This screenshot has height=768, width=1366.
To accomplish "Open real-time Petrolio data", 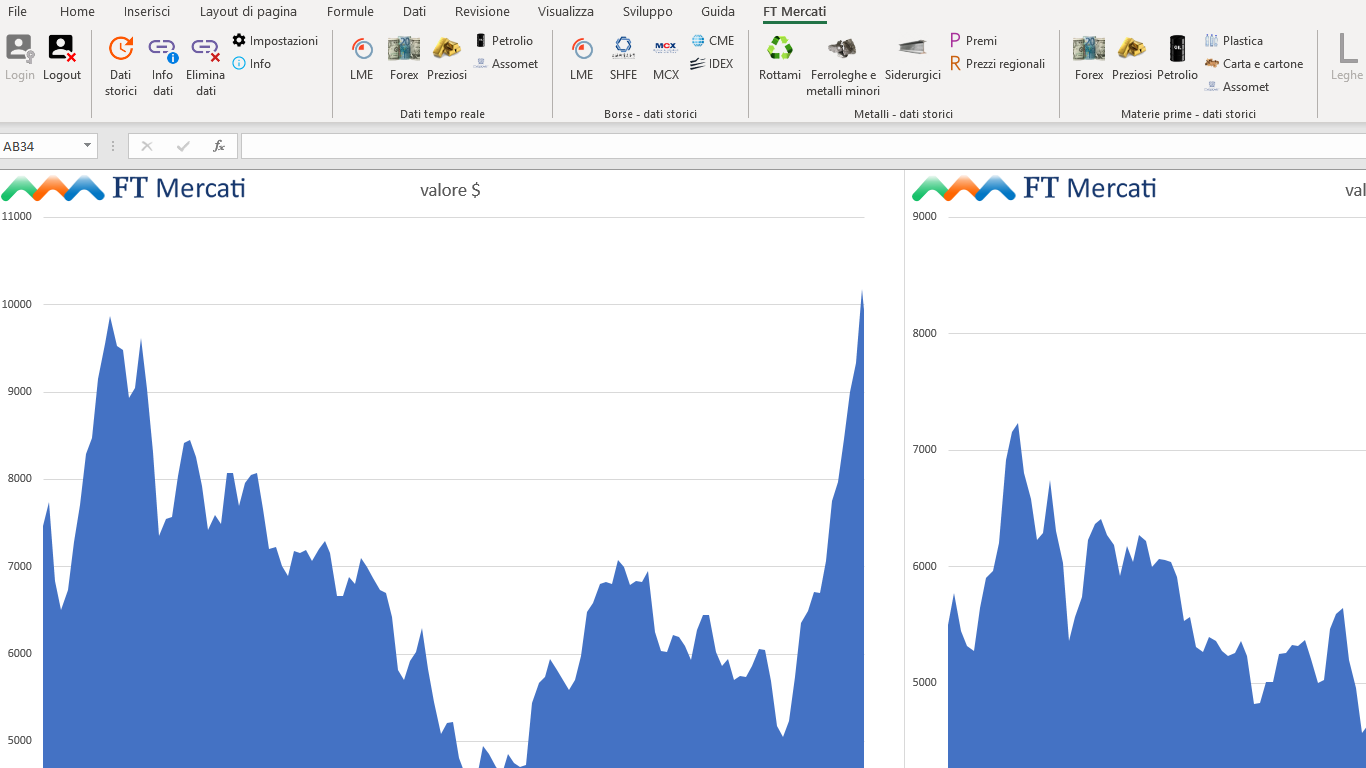I will click(x=504, y=41).
